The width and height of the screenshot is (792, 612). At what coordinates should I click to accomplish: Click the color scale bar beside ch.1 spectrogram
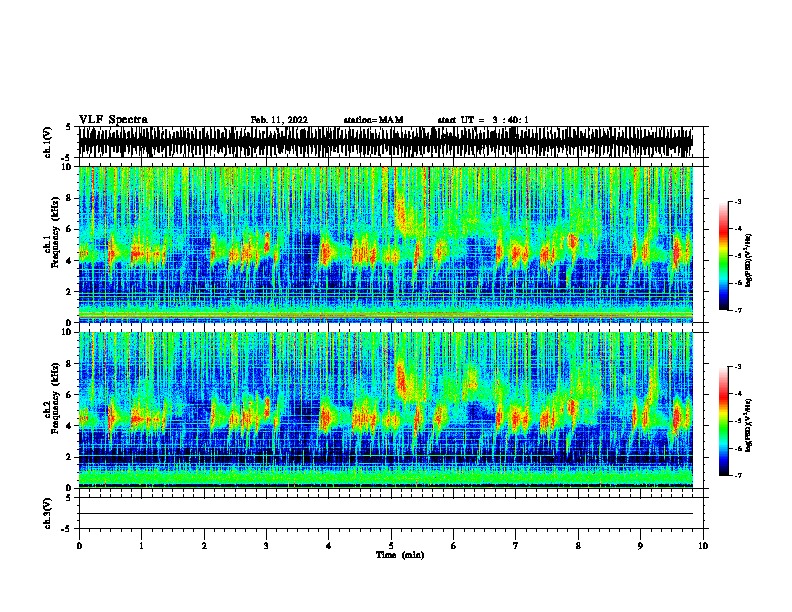pos(724,256)
